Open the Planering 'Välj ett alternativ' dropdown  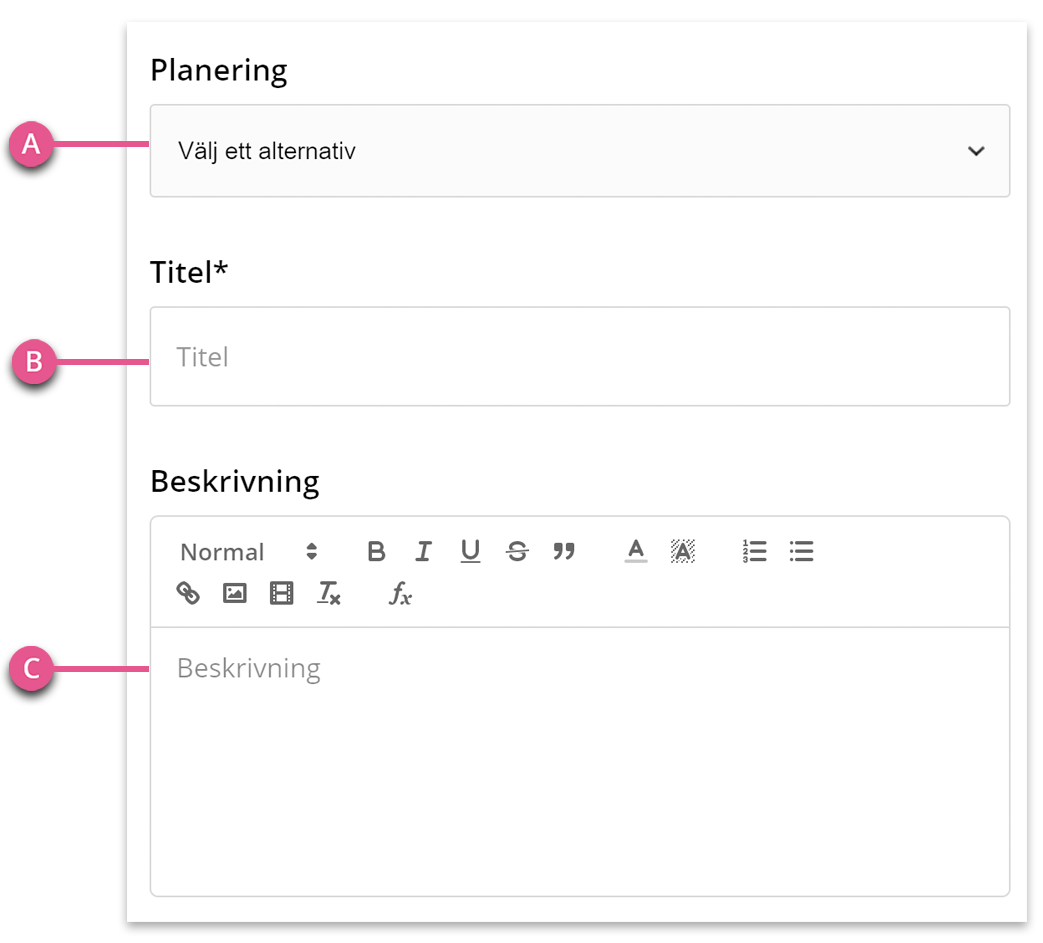pos(580,151)
